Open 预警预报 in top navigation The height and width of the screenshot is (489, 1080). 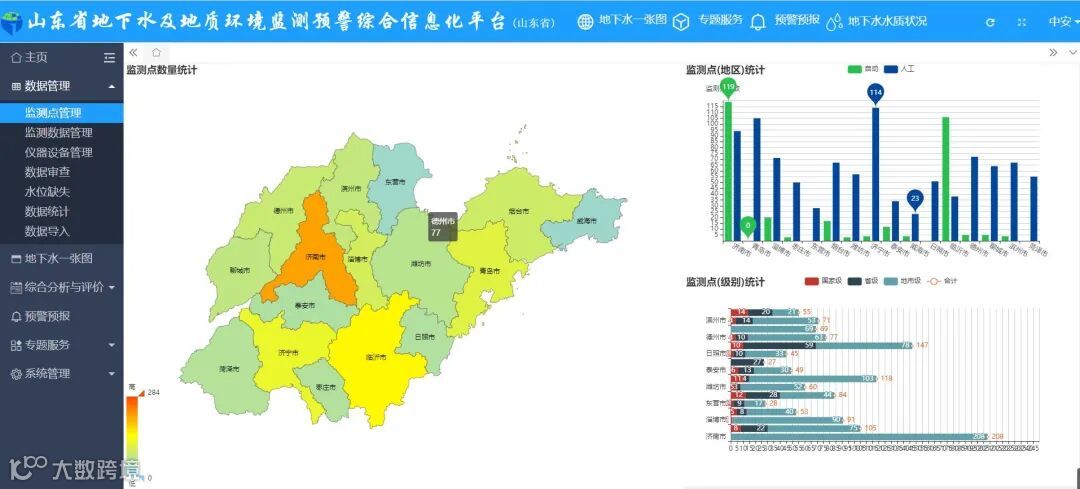(797, 20)
